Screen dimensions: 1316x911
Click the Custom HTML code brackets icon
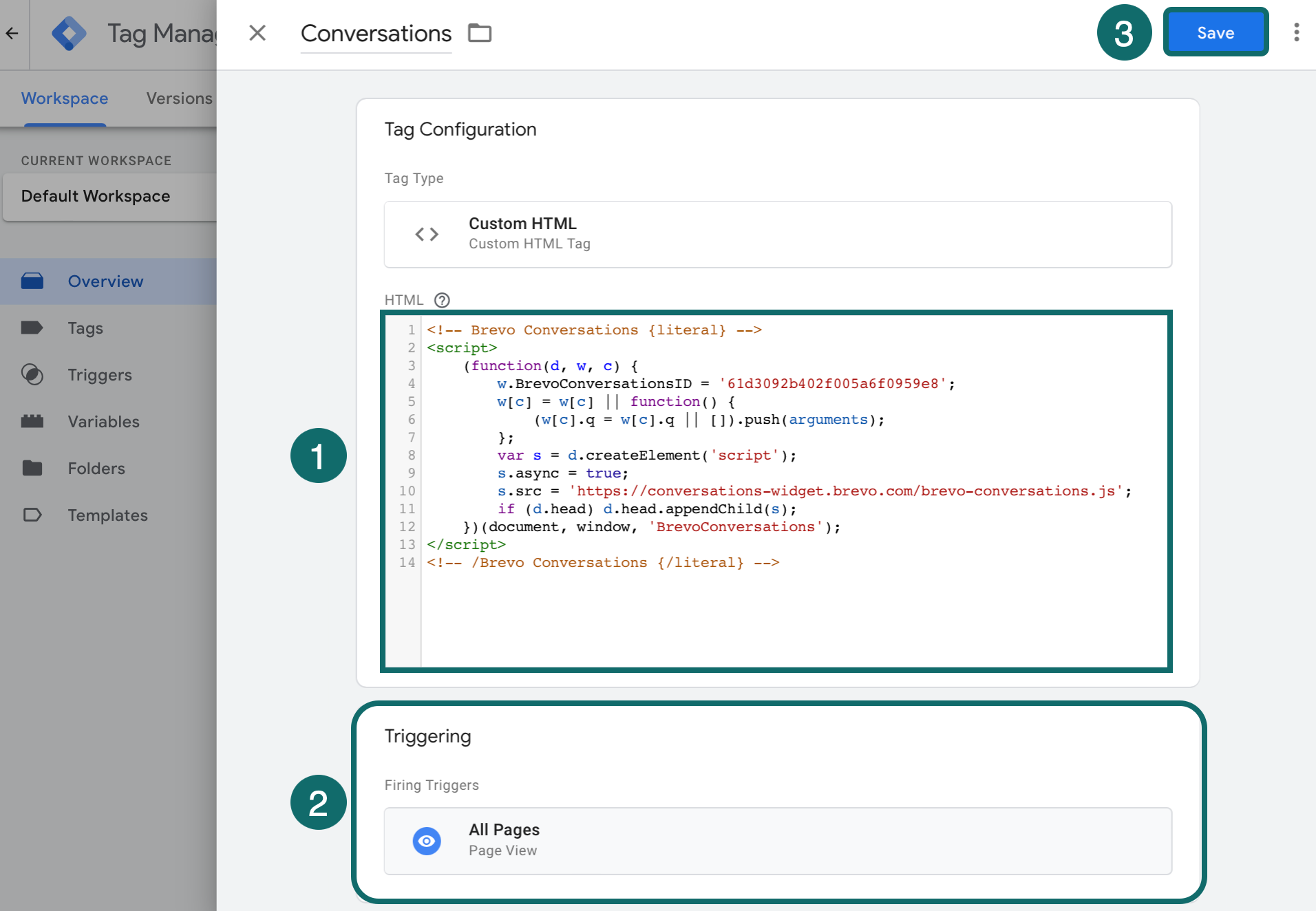[427, 234]
